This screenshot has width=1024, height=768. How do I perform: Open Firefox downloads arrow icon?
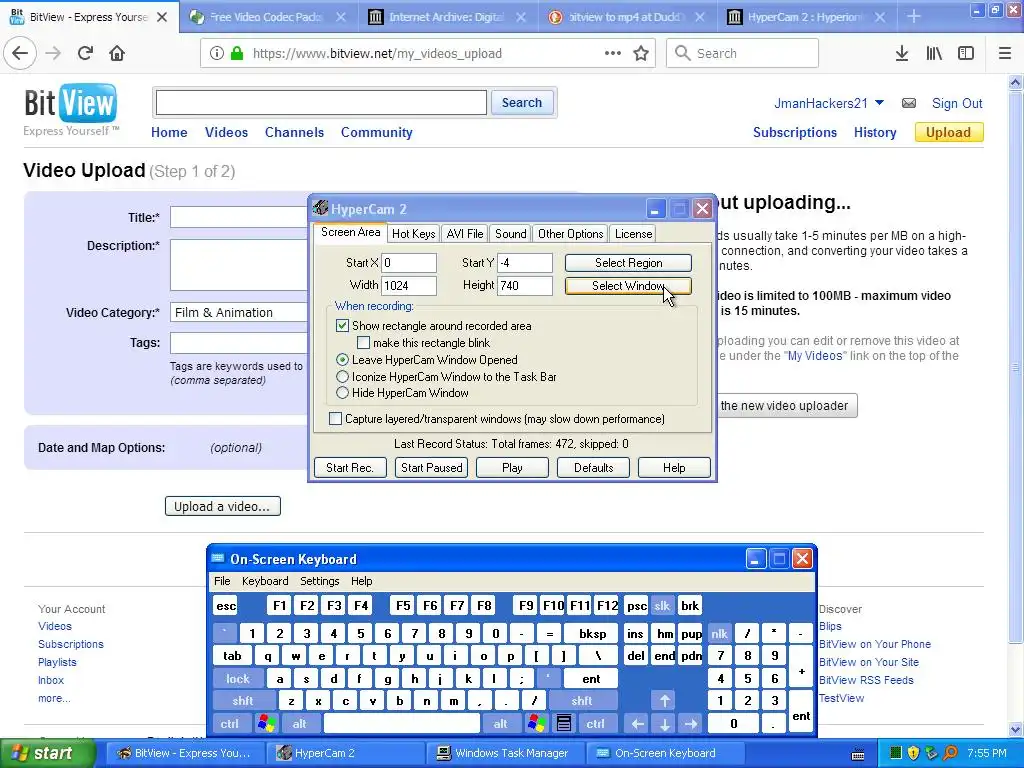pos(901,54)
